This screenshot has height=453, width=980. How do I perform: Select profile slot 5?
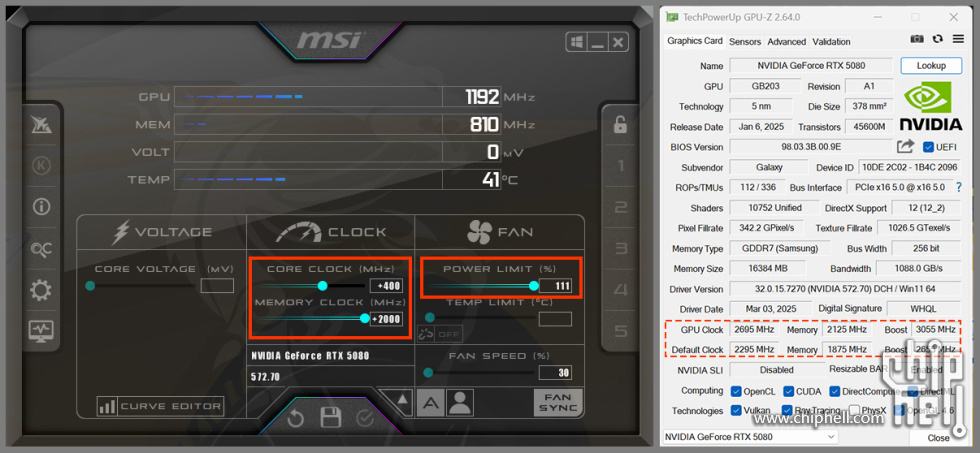(620, 331)
